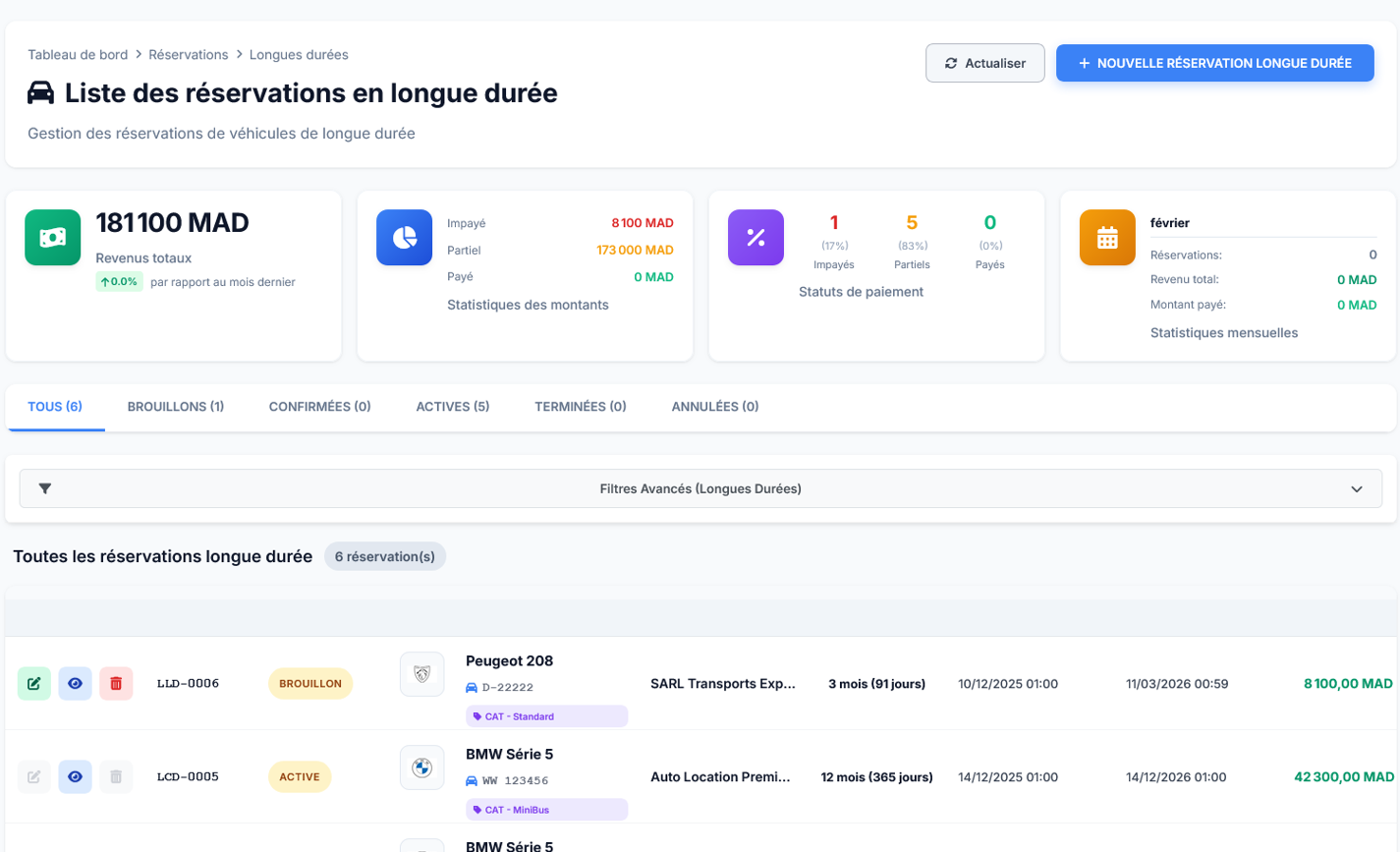Click the Peugeot brand logo thumbnail
The height and width of the screenshot is (852, 1400).
tap(421, 675)
